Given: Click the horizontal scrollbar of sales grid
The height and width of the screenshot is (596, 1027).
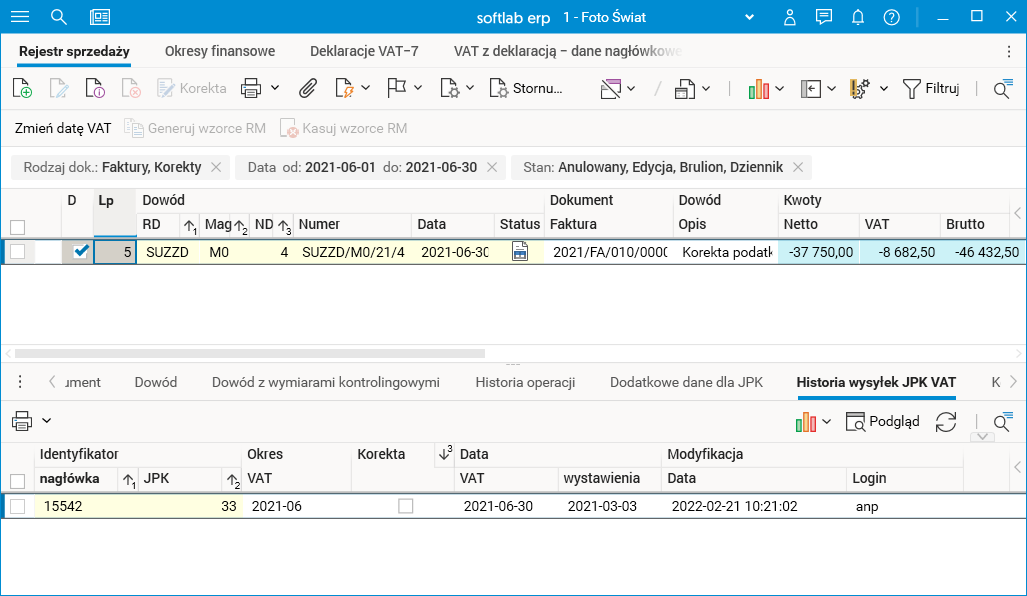Looking at the screenshot, I should click(x=250, y=354).
